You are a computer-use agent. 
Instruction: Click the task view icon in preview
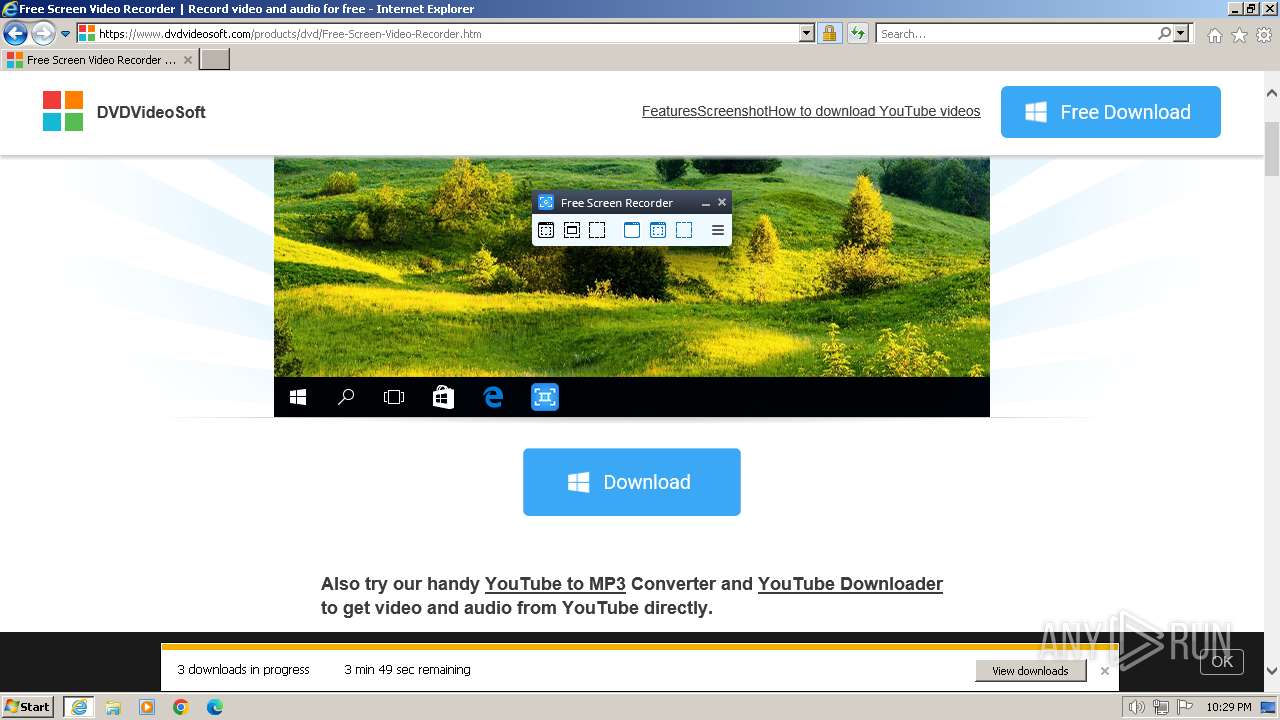[x=394, y=397]
